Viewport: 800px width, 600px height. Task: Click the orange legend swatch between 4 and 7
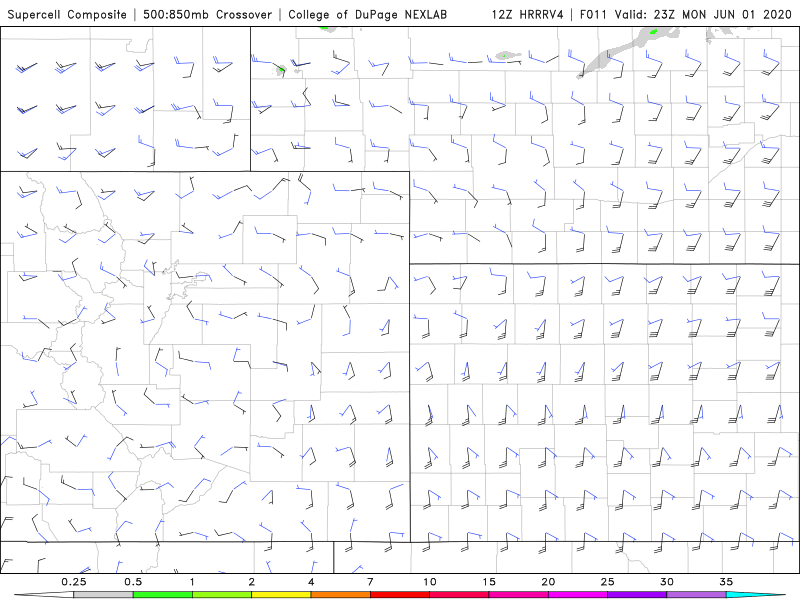[341, 595]
